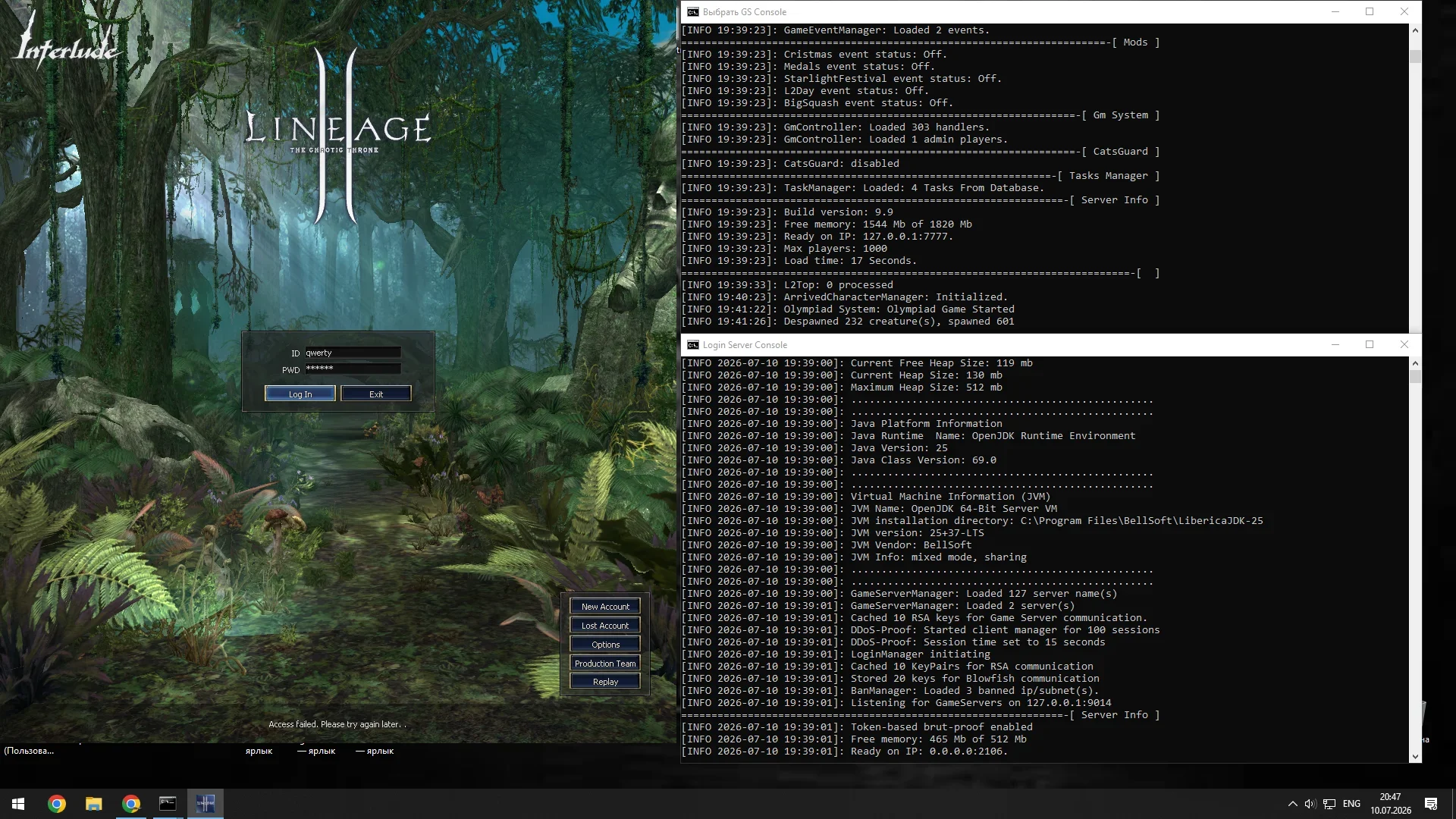The width and height of the screenshot is (1456, 819).
Task: Click the "Free memory: 465 Mb of 512 Mb" line
Action: click(x=854, y=739)
